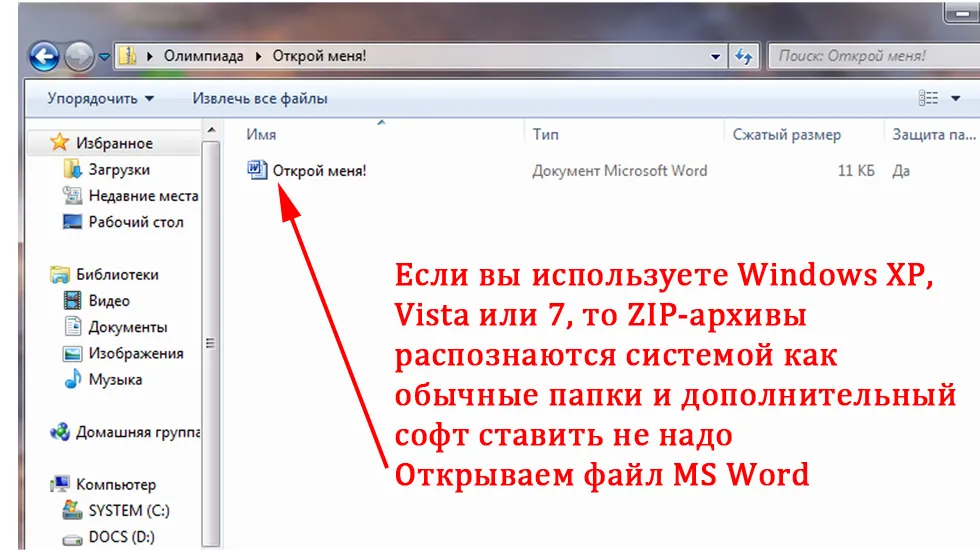Click the Музыка note icon

click(x=73, y=379)
